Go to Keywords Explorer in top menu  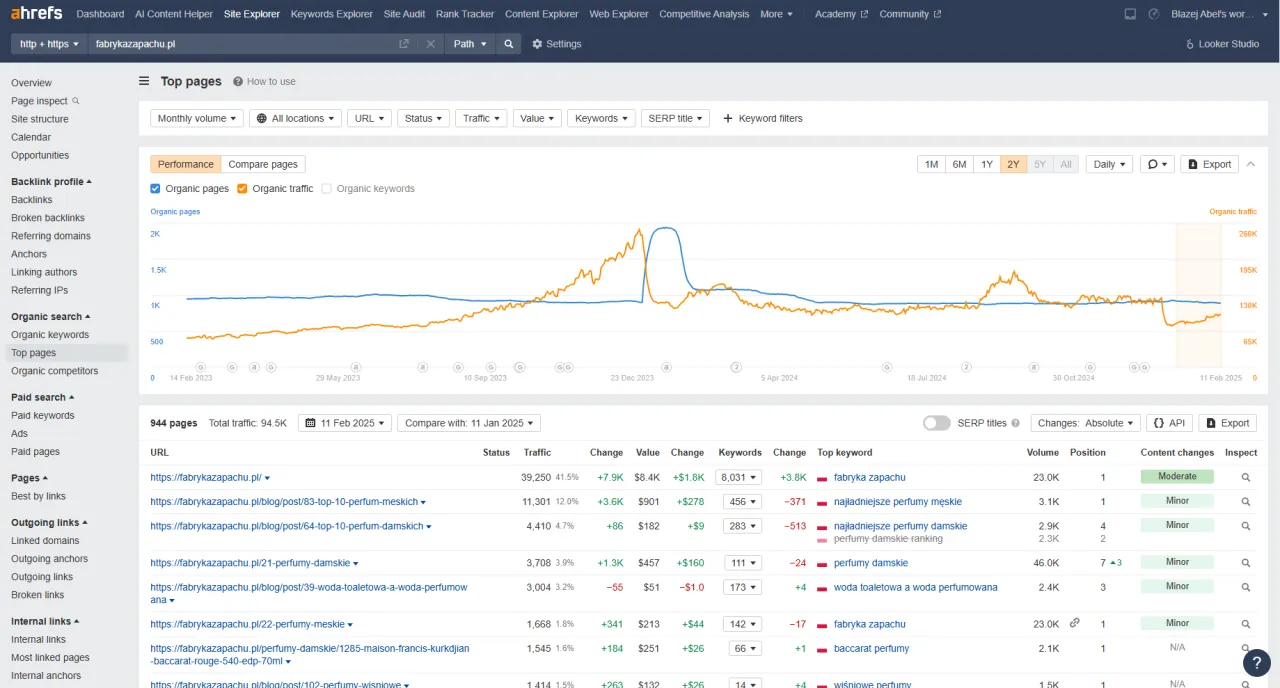331,14
